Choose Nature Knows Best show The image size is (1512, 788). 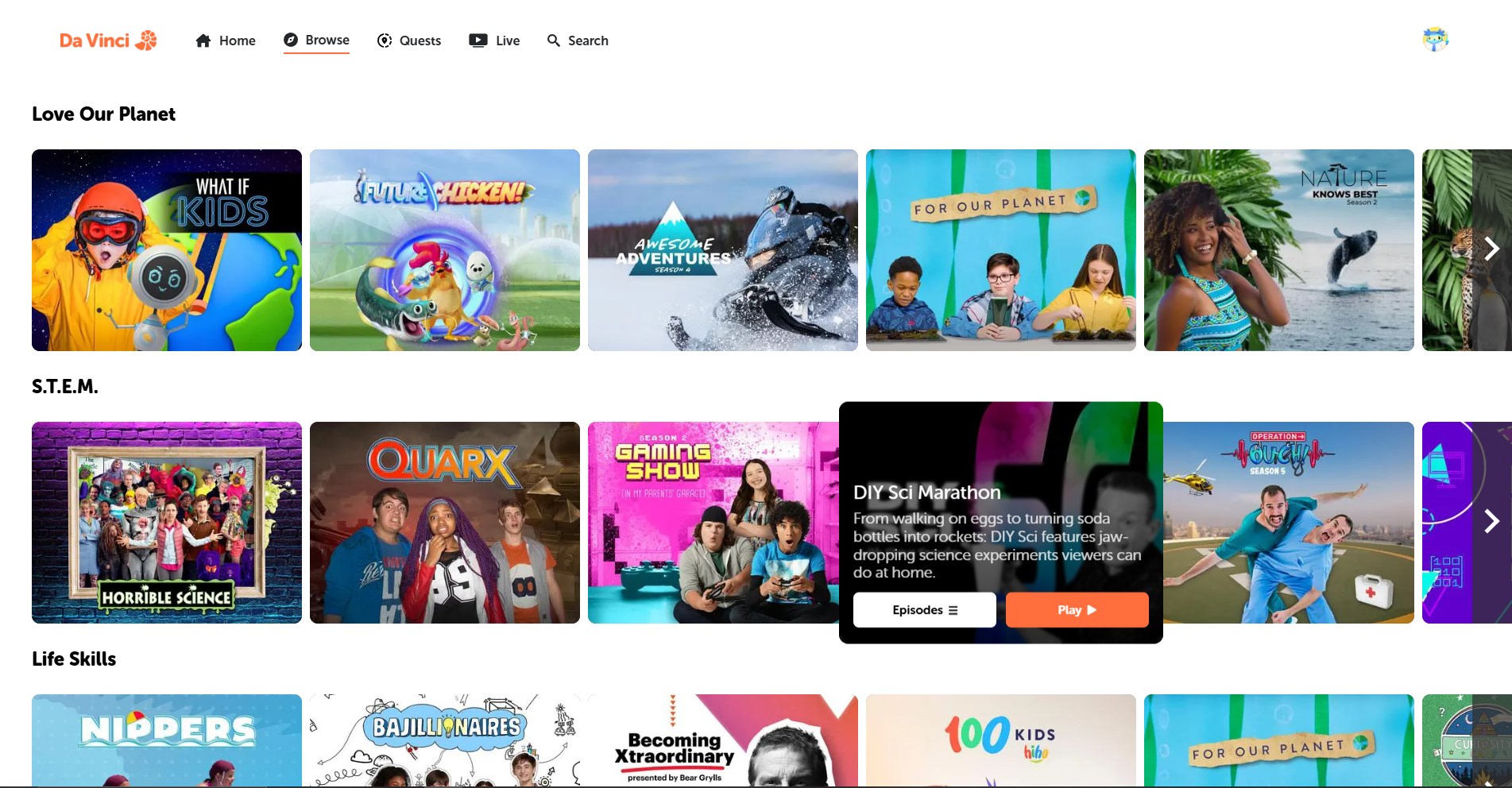[x=1279, y=250]
